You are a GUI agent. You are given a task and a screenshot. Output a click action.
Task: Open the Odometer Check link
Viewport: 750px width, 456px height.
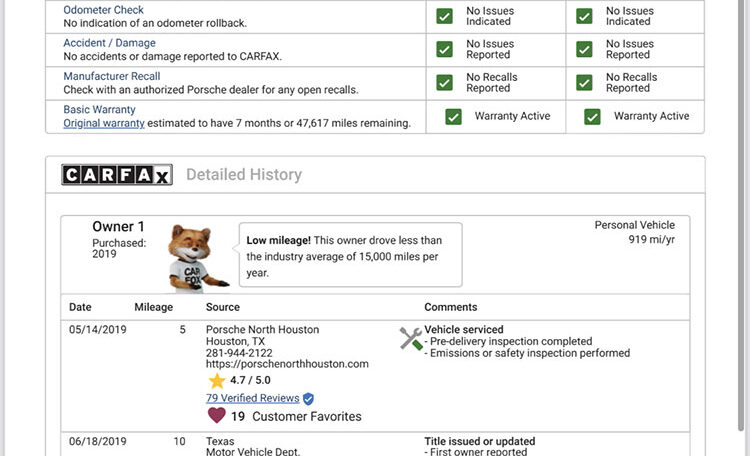103,10
